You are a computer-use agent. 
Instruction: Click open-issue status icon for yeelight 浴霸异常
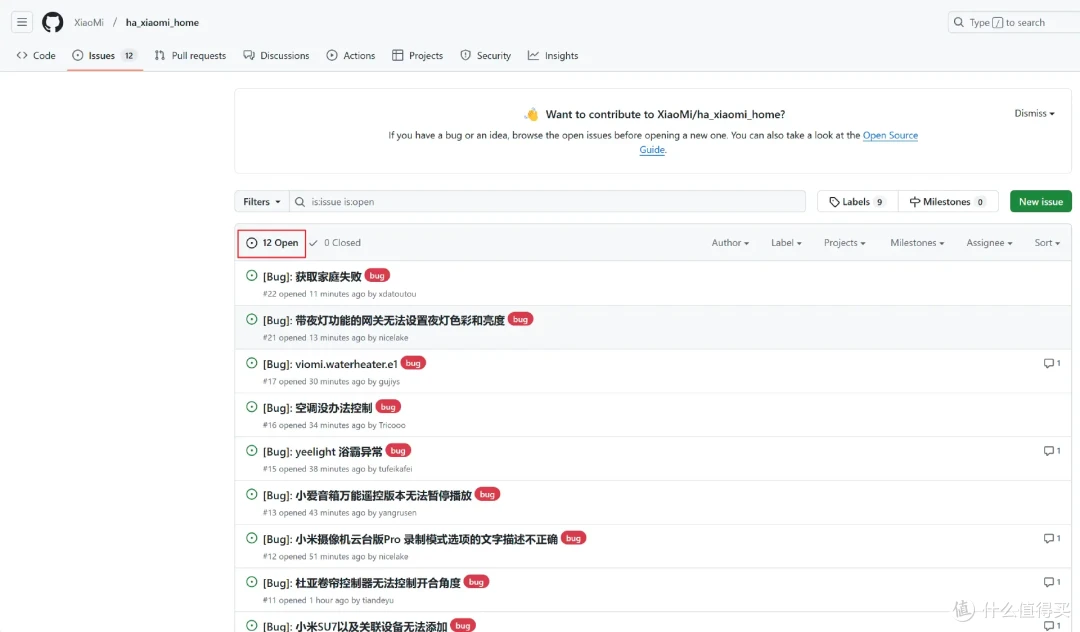251,450
